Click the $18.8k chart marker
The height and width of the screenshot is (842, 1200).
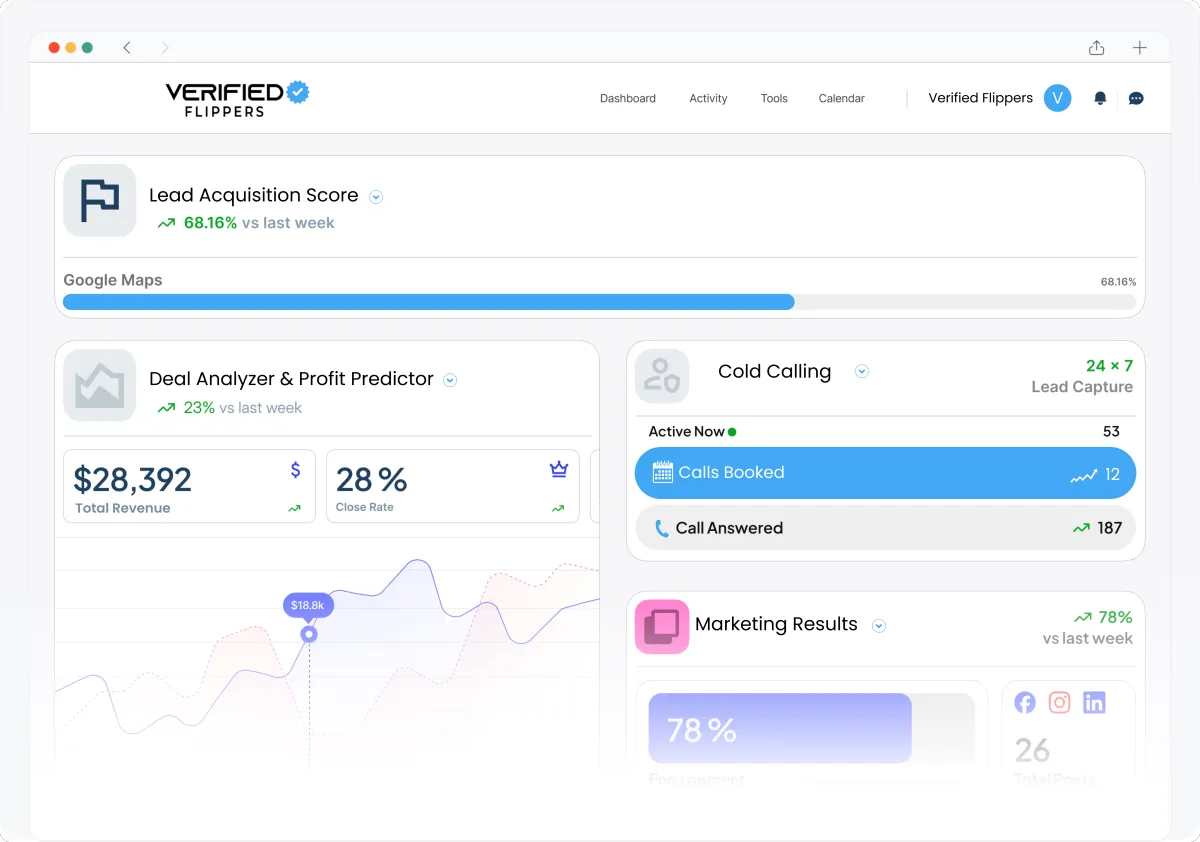[309, 634]
